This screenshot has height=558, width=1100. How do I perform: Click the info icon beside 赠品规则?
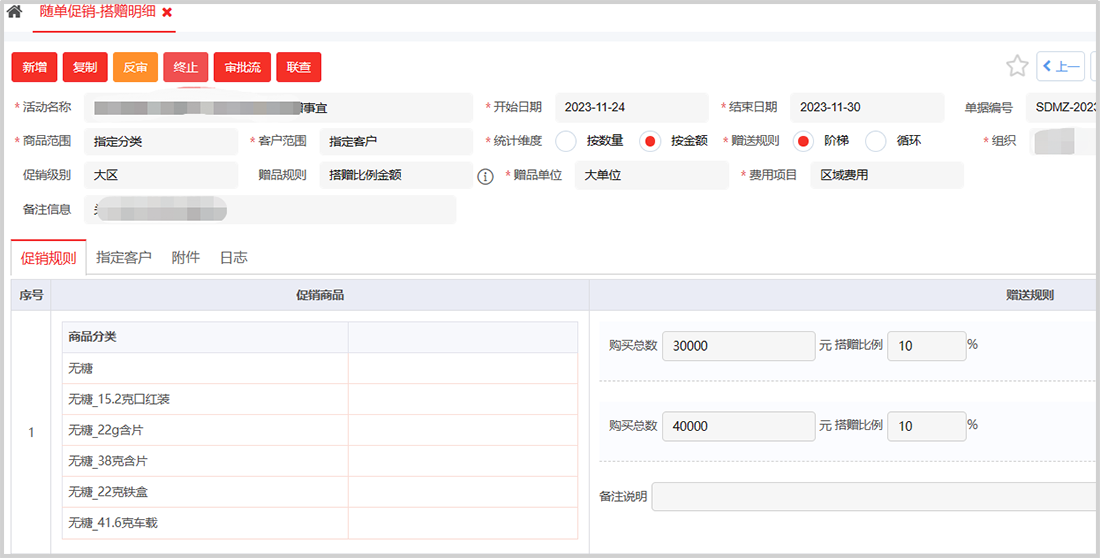click(x=485, y=176)
